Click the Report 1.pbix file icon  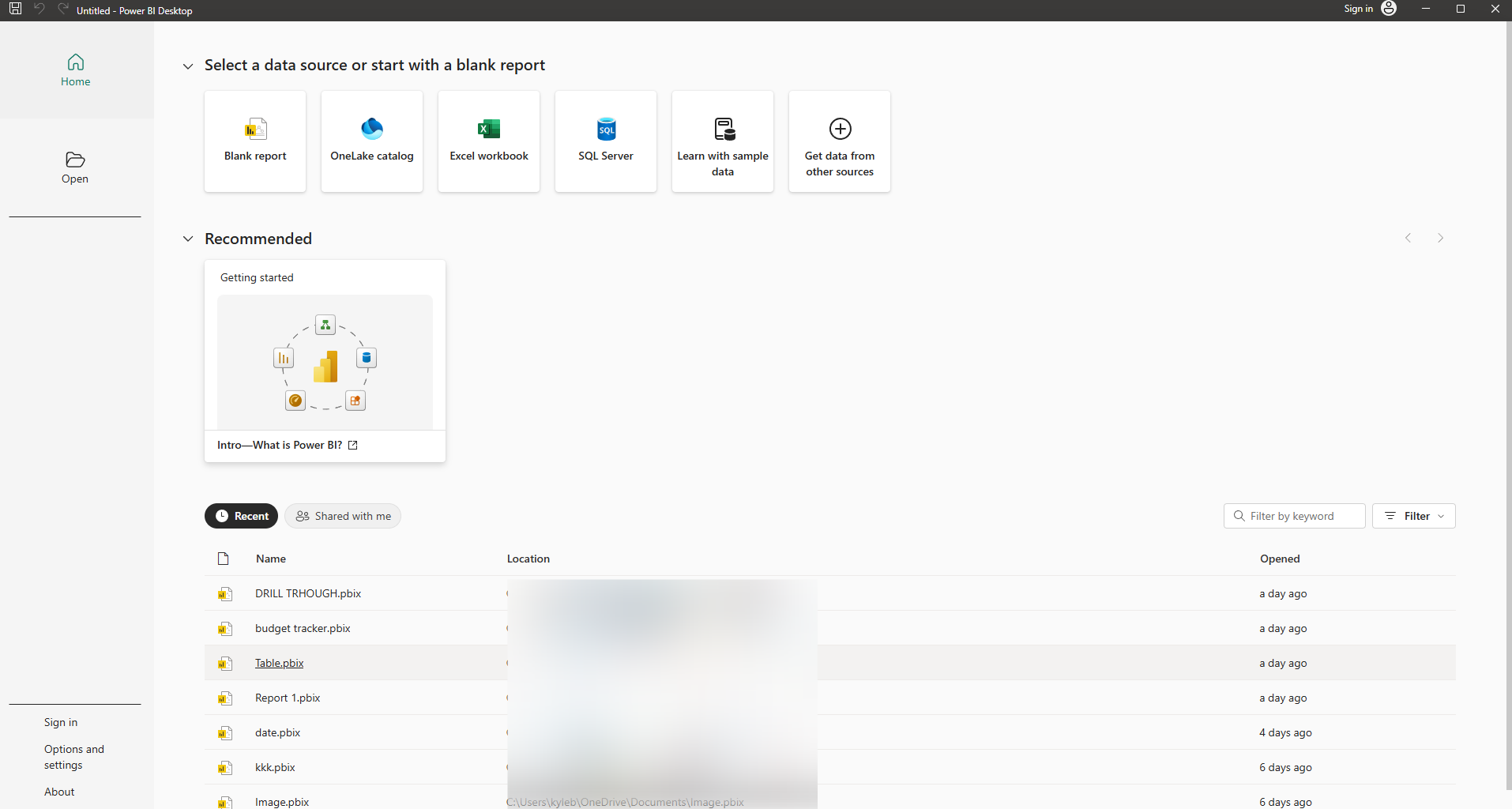point(225,698)
